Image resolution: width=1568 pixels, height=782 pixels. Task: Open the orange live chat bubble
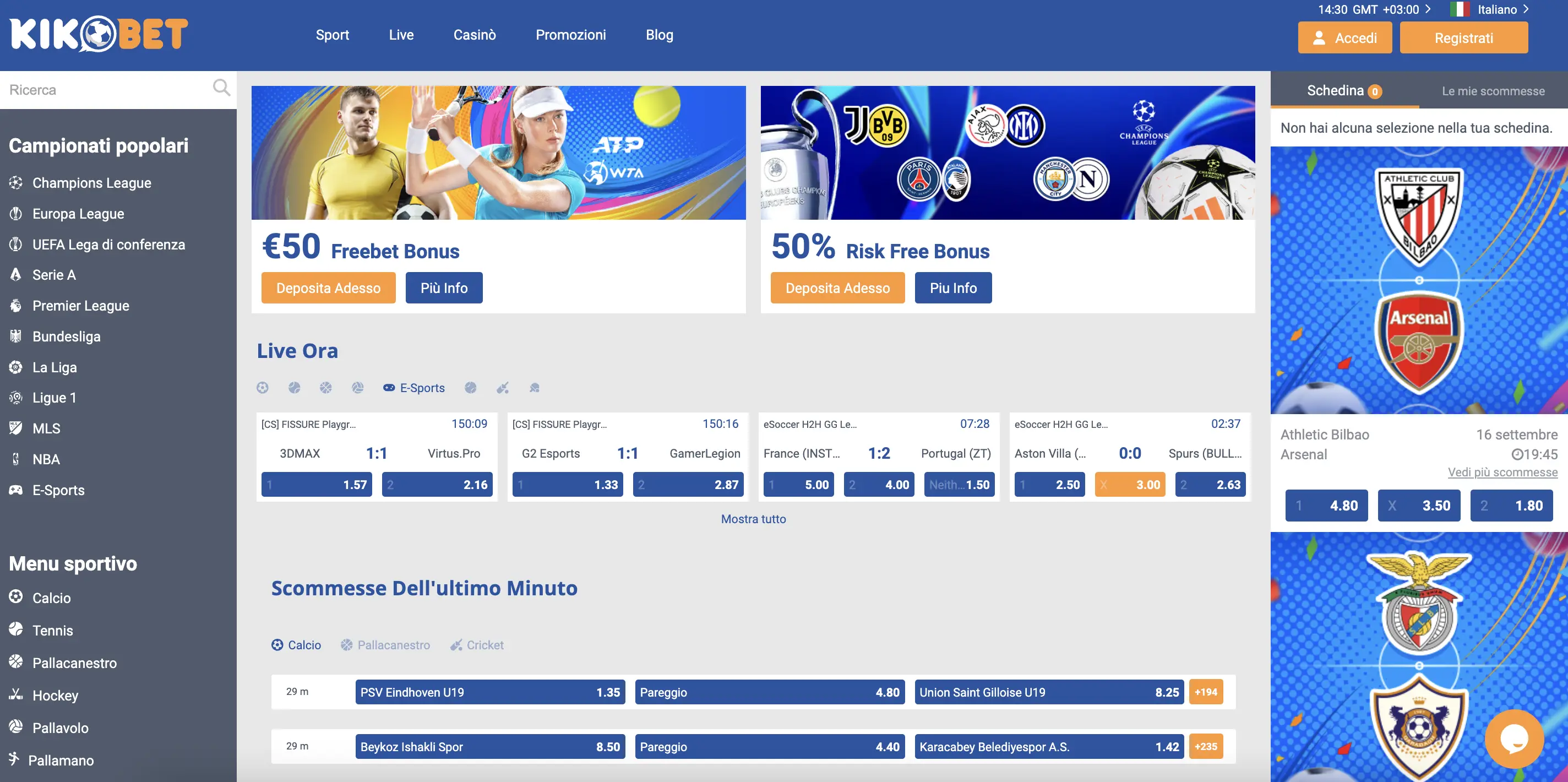pyautogui.click(x=1514, y=738)
